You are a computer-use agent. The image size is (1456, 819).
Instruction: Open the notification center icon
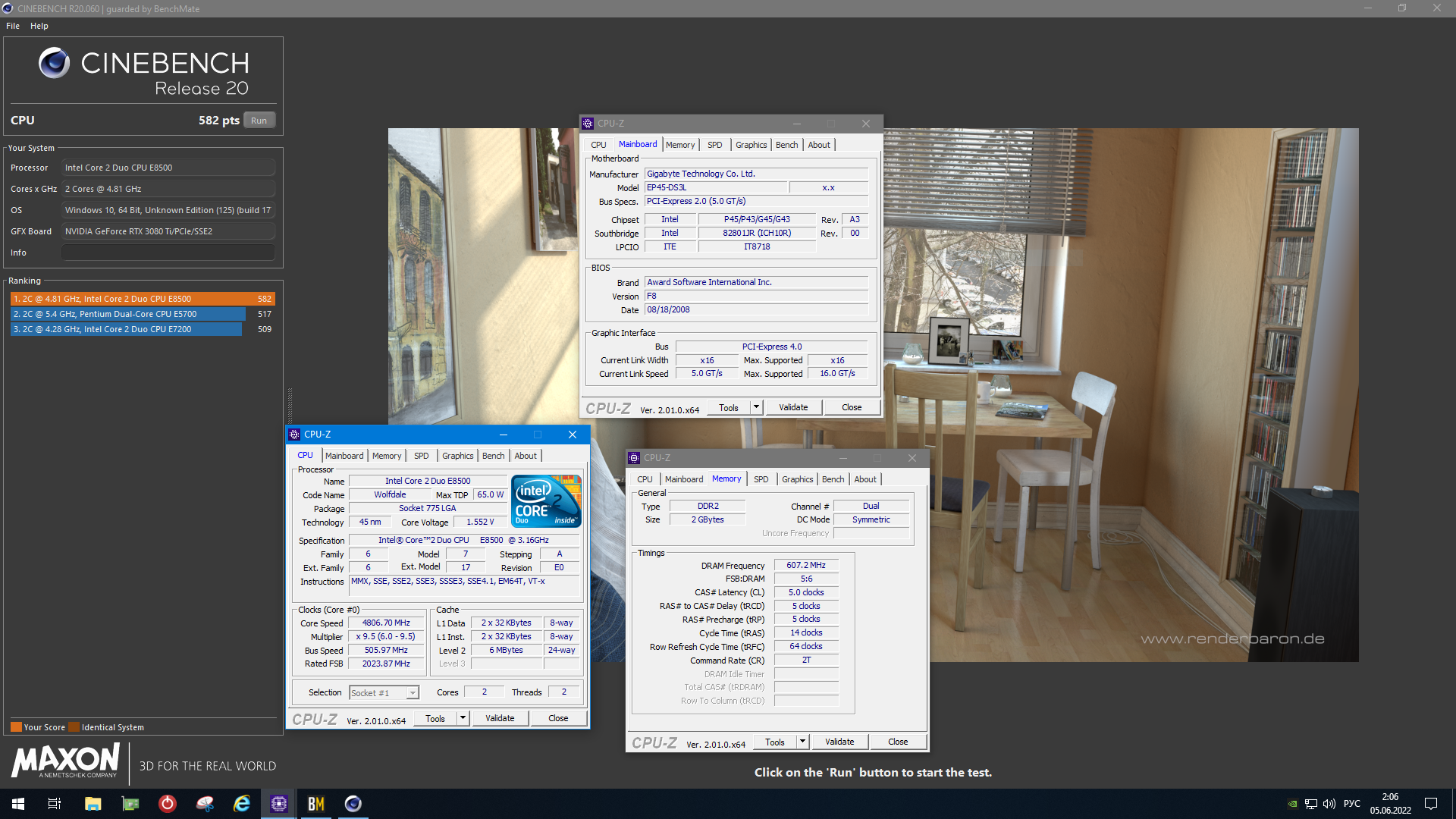(1431, 804)
